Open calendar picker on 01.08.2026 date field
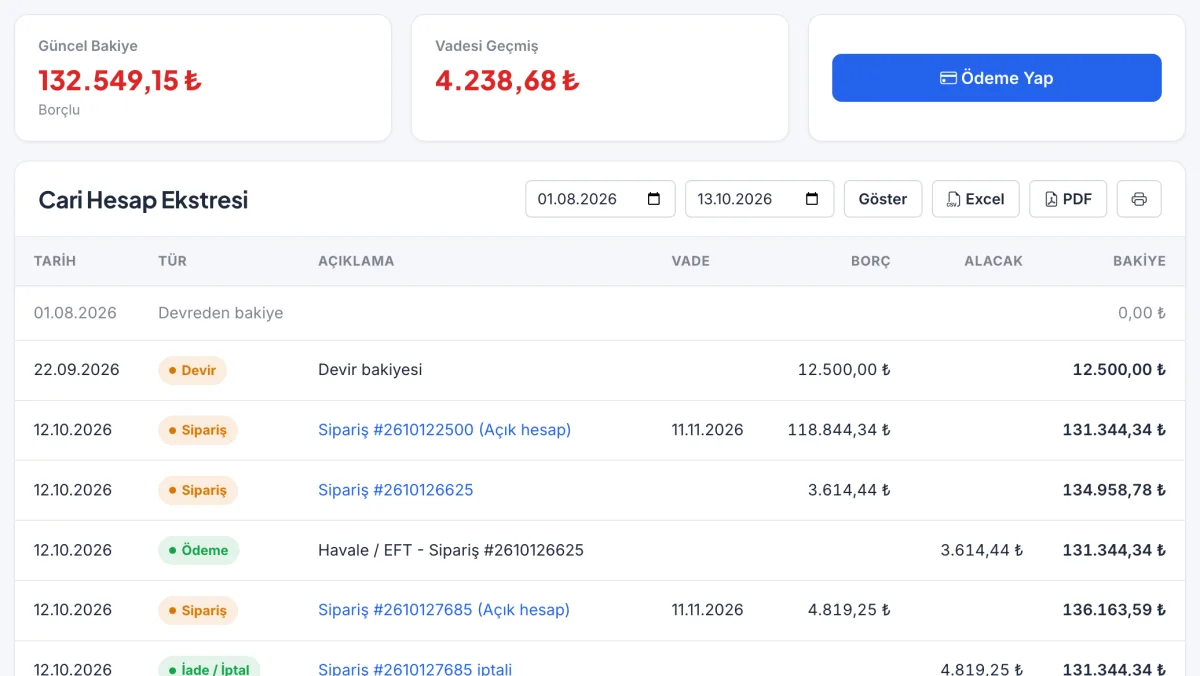 click(x=654, y=199)
